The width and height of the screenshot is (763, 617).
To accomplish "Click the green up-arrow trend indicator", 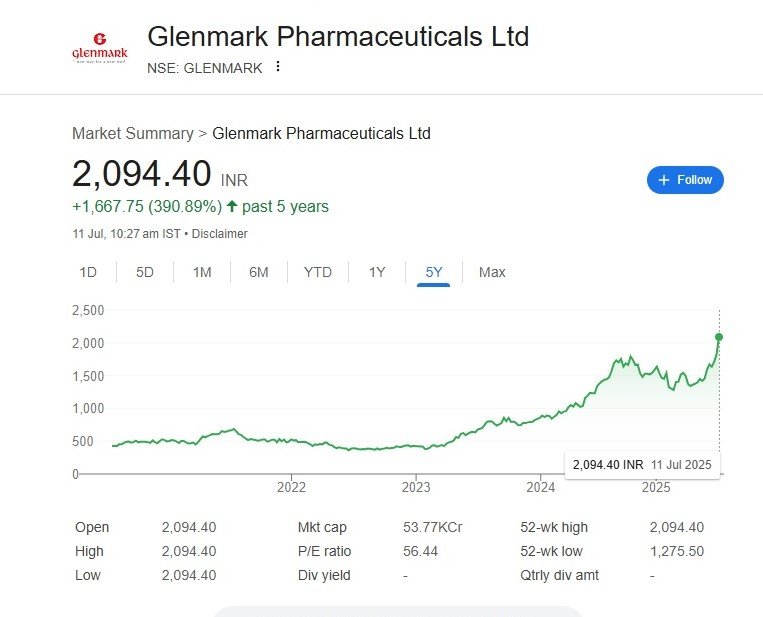I will pos(232,206).
